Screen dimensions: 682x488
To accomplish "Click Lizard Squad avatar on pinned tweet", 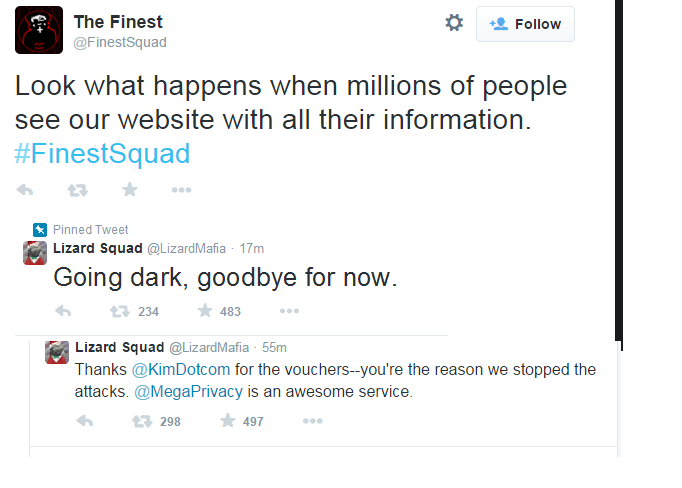I will click(x=35, y=253).
